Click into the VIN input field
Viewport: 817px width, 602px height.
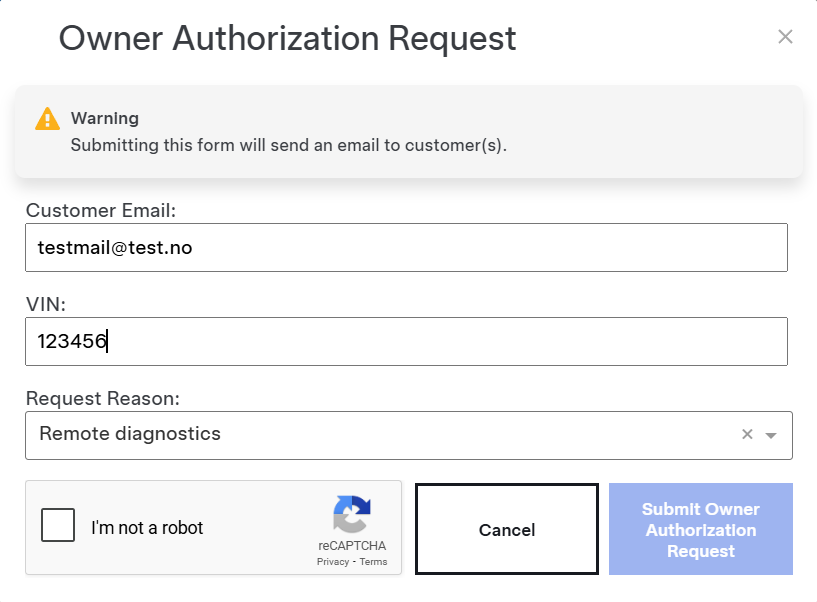406,342
